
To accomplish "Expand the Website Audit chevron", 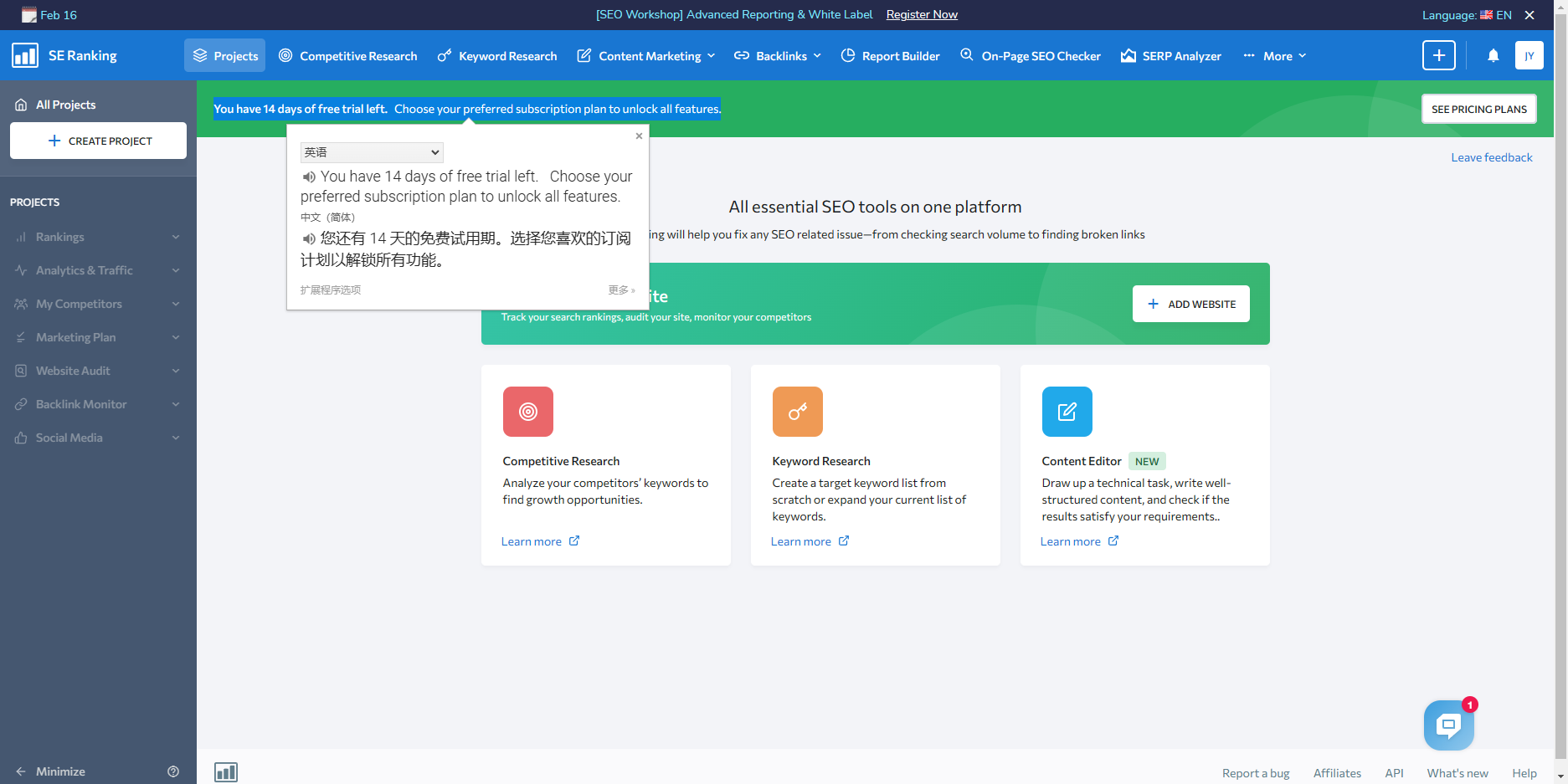I will [176, 371].
